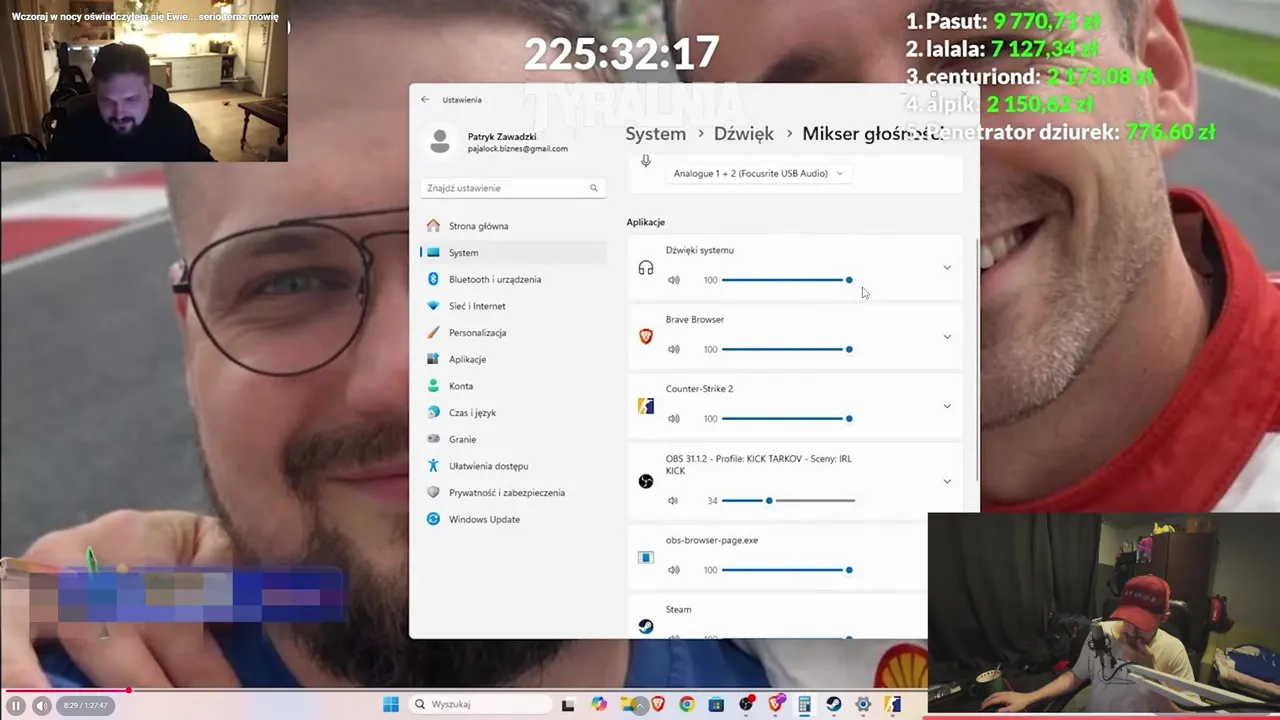Click the Wyszukaj taskbar search box
1280x720 pixels.
(x=481, y=704)
